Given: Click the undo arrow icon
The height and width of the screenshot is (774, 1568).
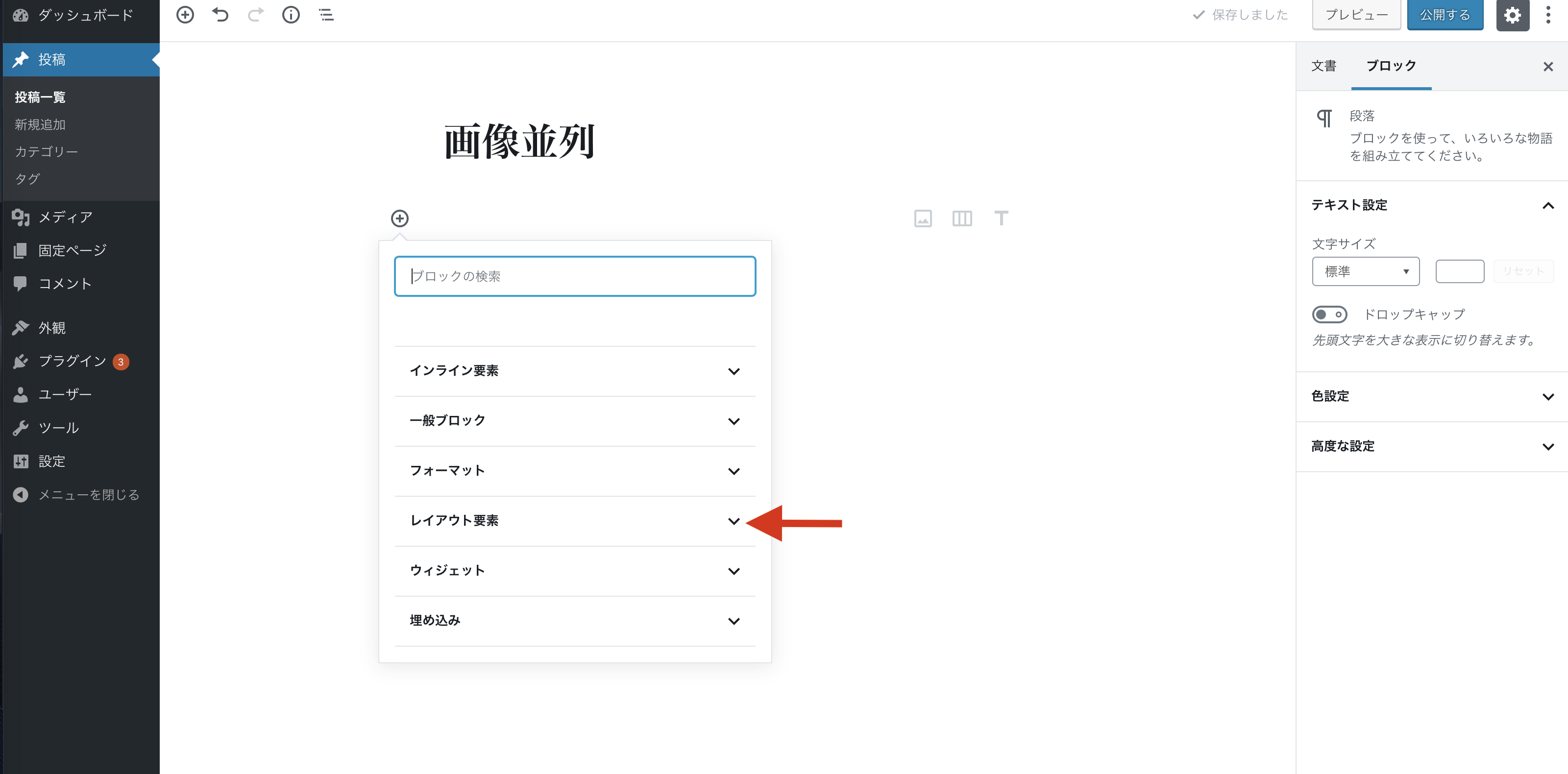Looking at the screenshot, I should [220, 15].
